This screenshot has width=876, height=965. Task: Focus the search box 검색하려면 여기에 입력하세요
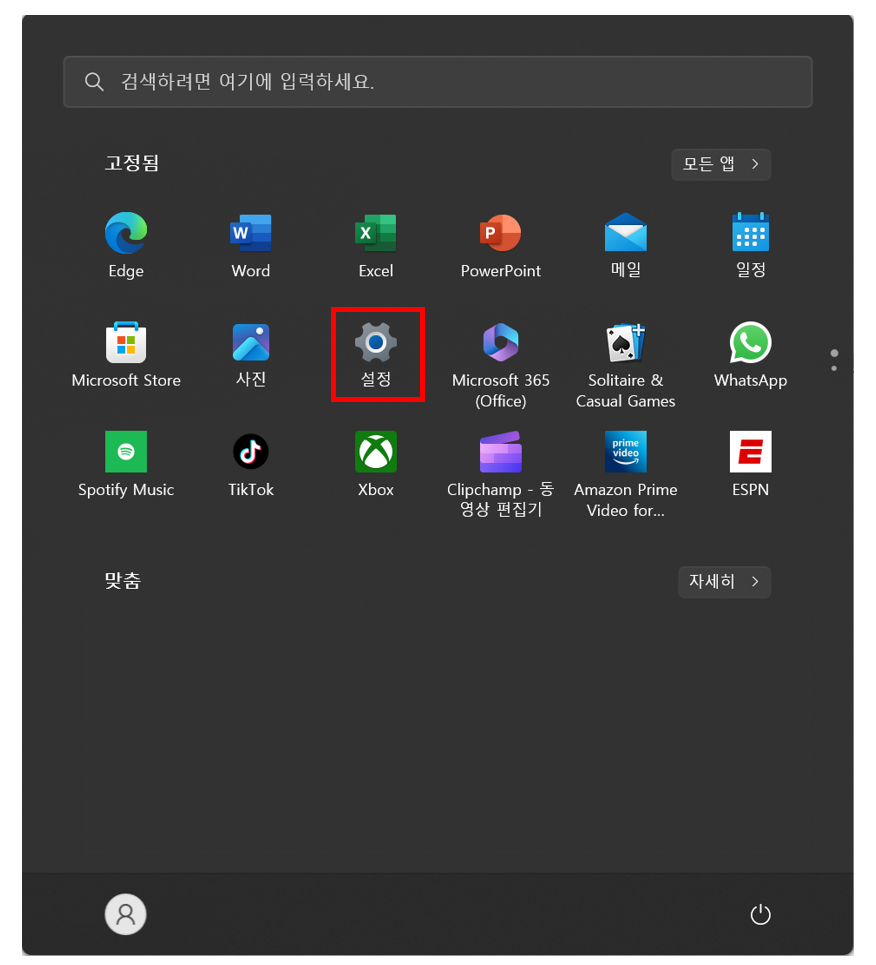pyautogui.click(x=438, y=82)
